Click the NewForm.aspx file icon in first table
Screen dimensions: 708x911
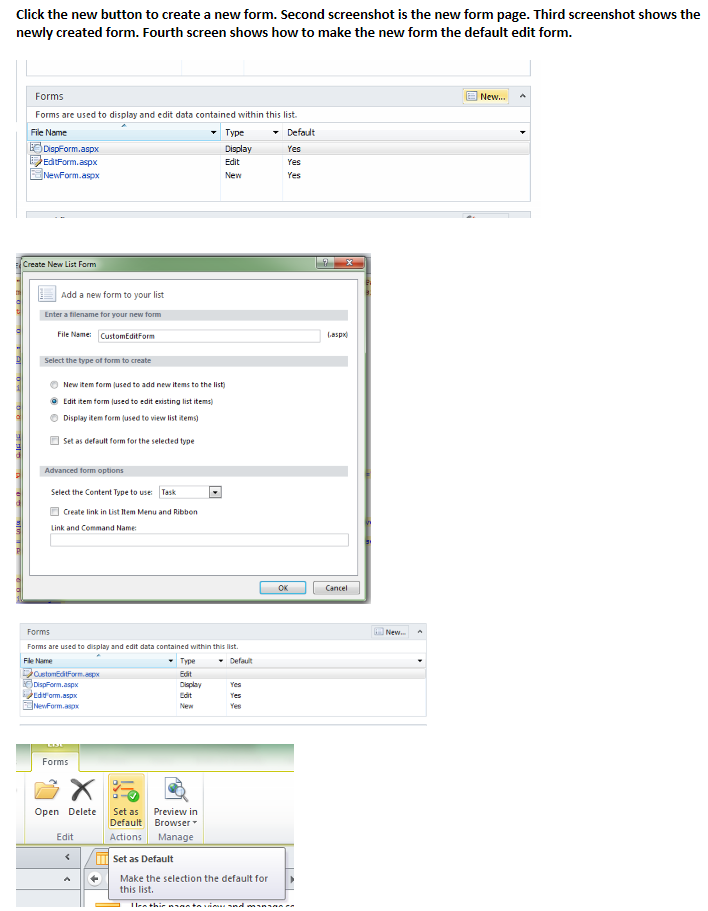coord(36,175)
